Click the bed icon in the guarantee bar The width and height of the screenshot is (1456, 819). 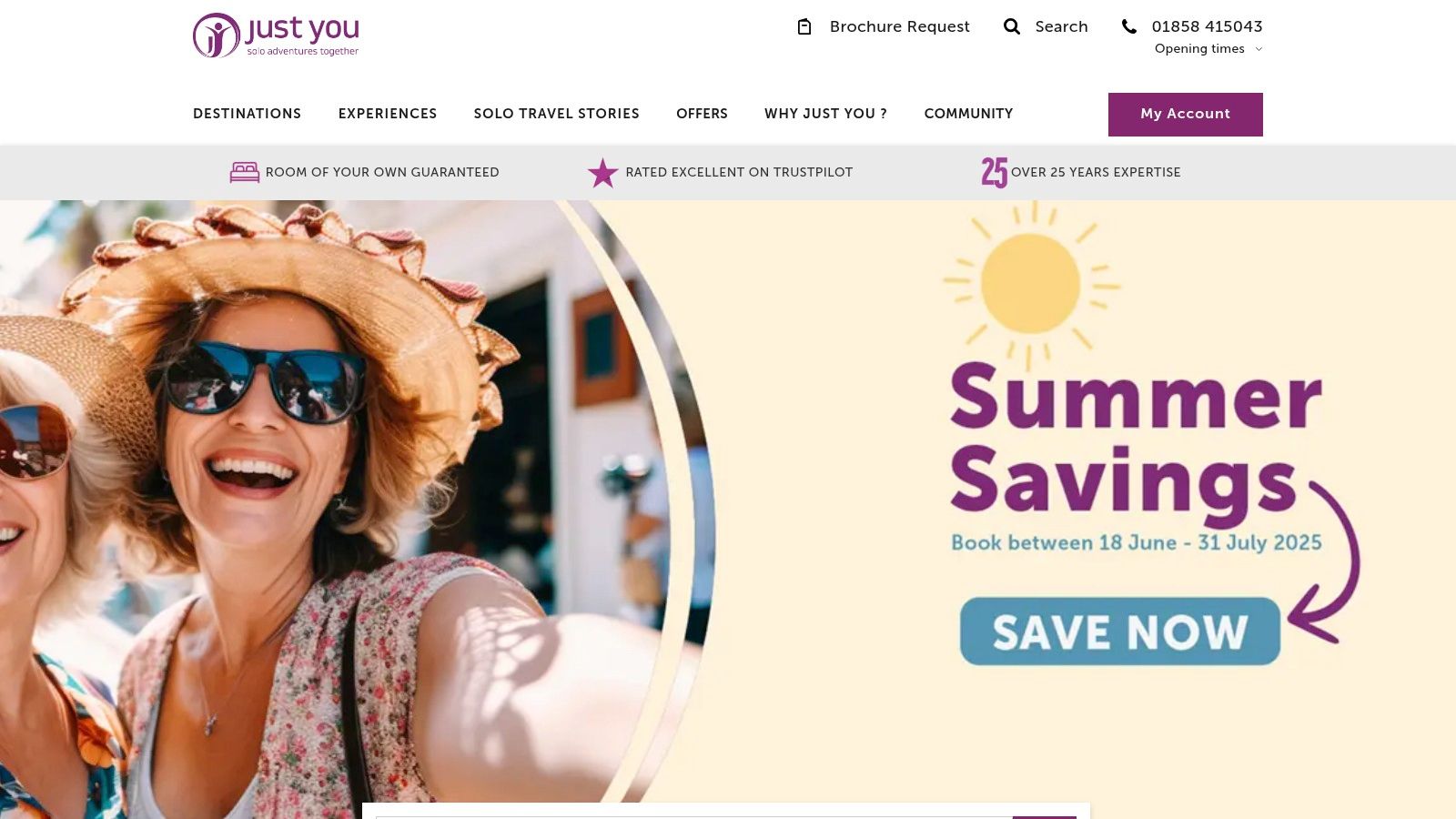[x=245, y=172]
